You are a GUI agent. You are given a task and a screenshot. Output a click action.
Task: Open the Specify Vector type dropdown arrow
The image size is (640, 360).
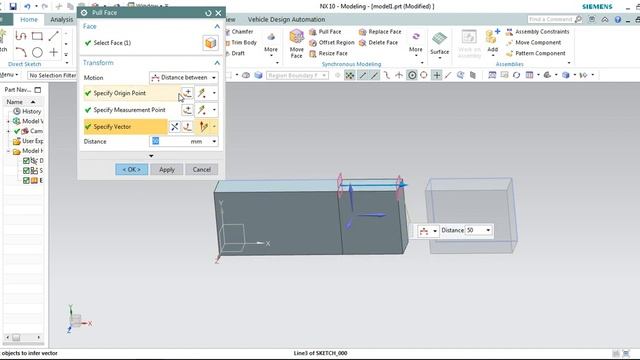click(214, 127)
